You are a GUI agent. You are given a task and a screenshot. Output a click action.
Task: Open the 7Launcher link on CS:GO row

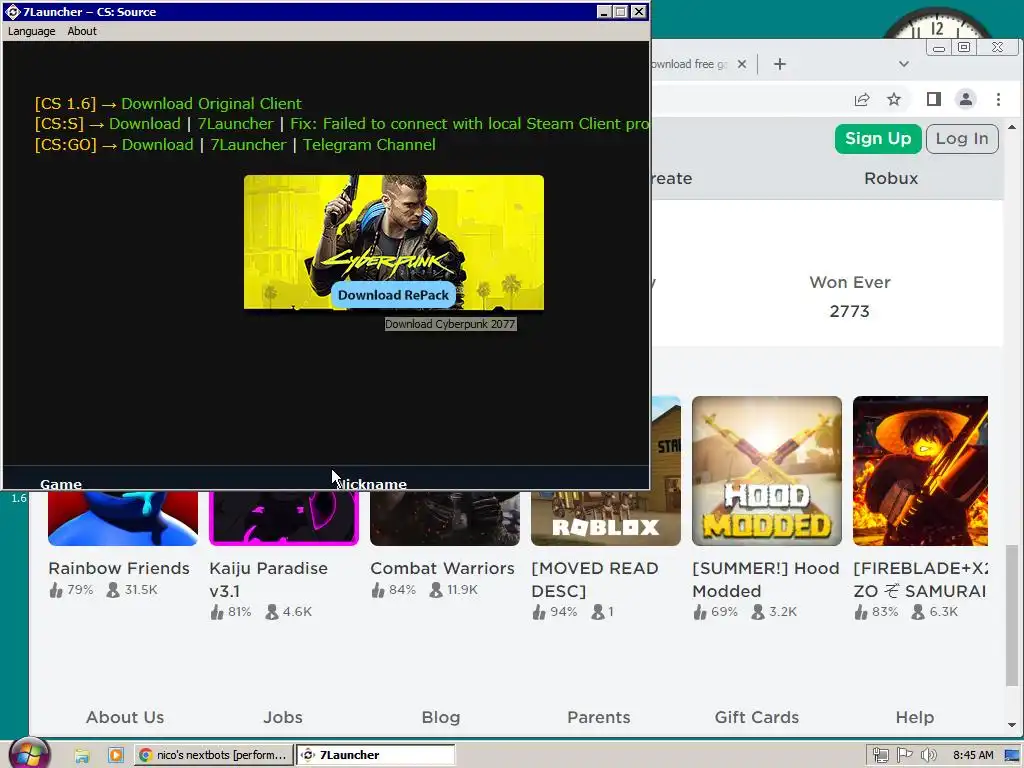tap(248, 145)
